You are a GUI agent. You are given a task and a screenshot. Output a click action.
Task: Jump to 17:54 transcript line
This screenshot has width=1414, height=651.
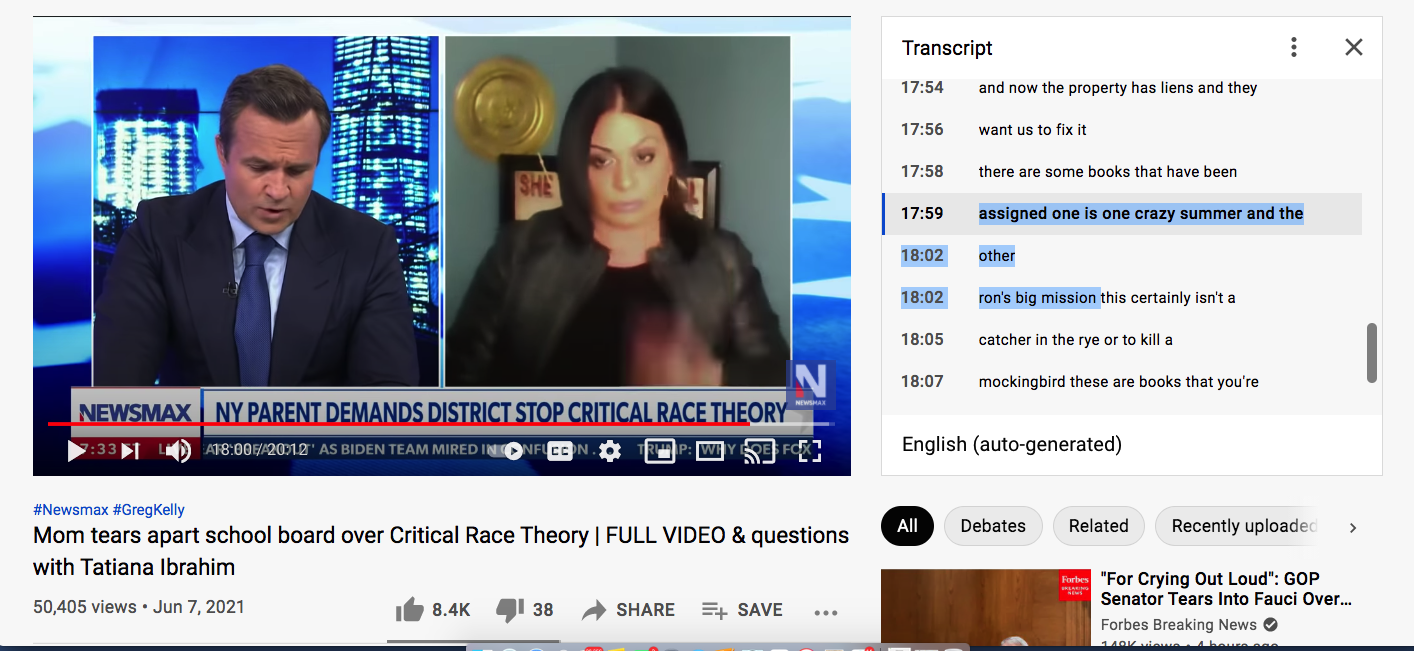tap(1122, 88)
